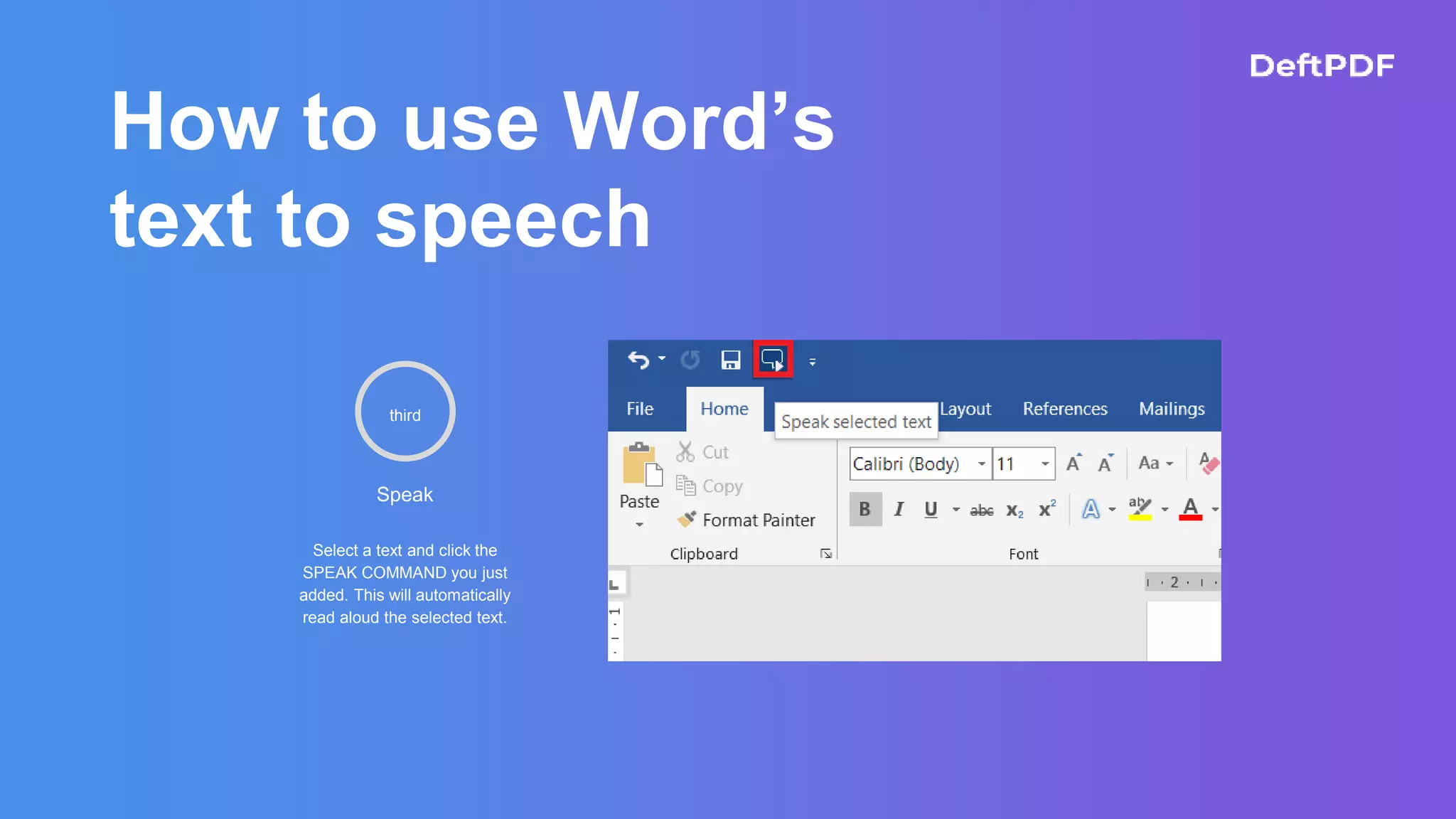Screen dimensions: 1456x819
Task: Click the Text Effects outlined A icon
Action: [x=1091, y=509]
